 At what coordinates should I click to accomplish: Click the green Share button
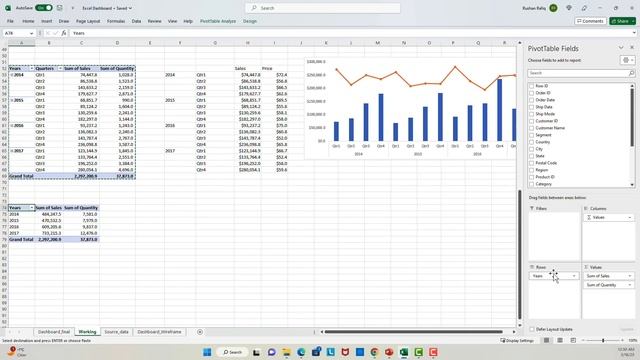pyautogui.click(x=622, y=21)
